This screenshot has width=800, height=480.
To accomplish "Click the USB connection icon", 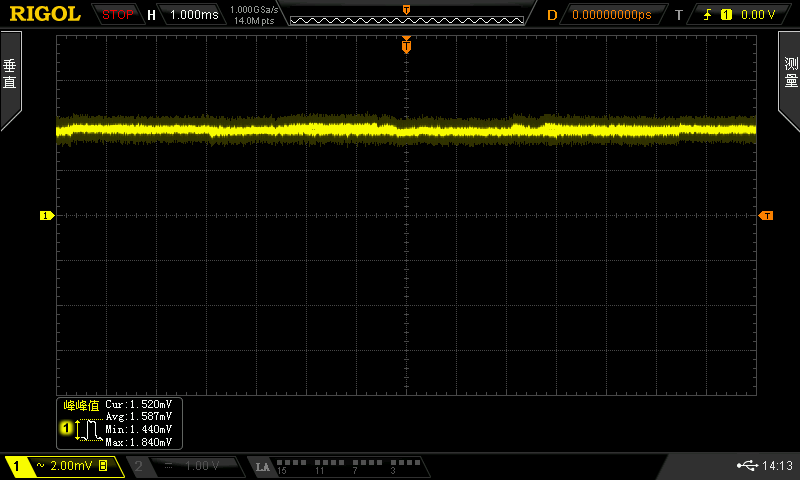I will click(747, 465).
